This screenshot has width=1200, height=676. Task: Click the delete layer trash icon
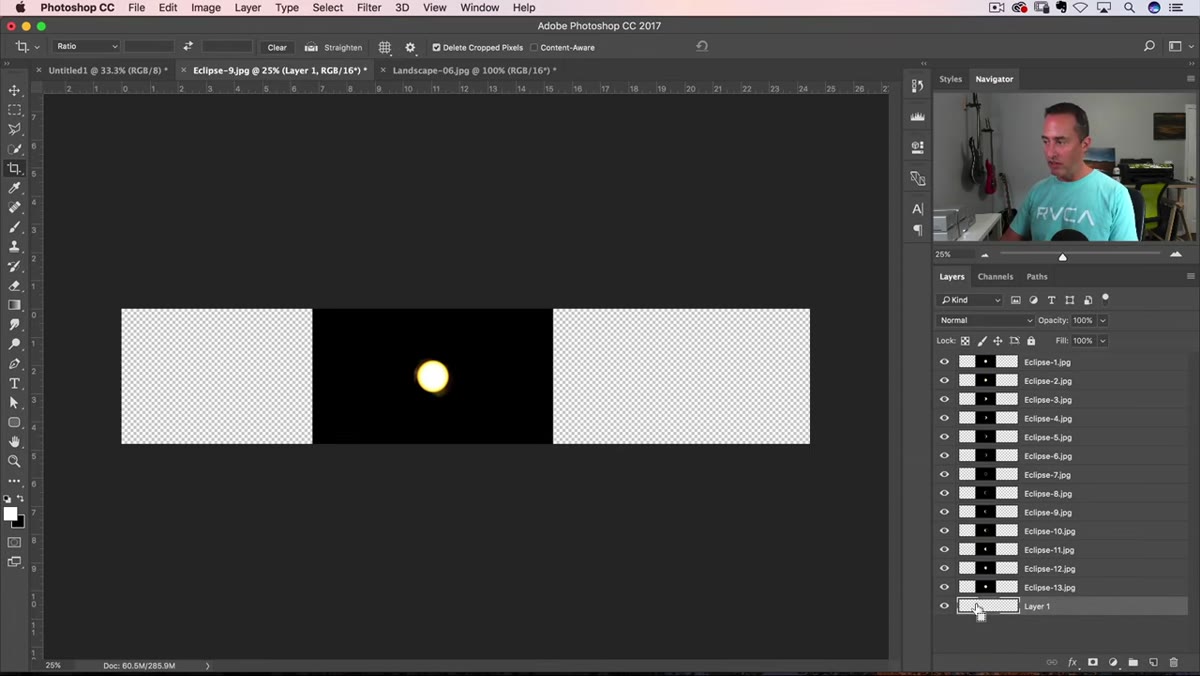1174,662
